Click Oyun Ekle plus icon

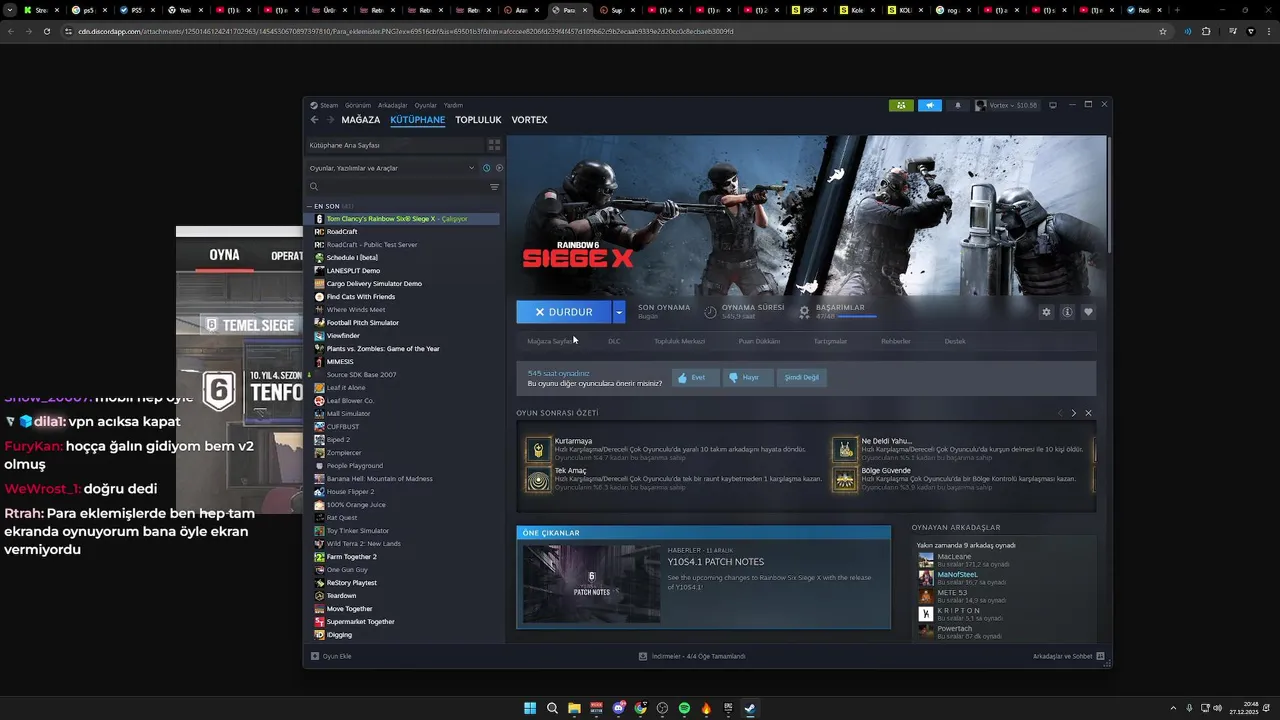click(x=315, y=656)
